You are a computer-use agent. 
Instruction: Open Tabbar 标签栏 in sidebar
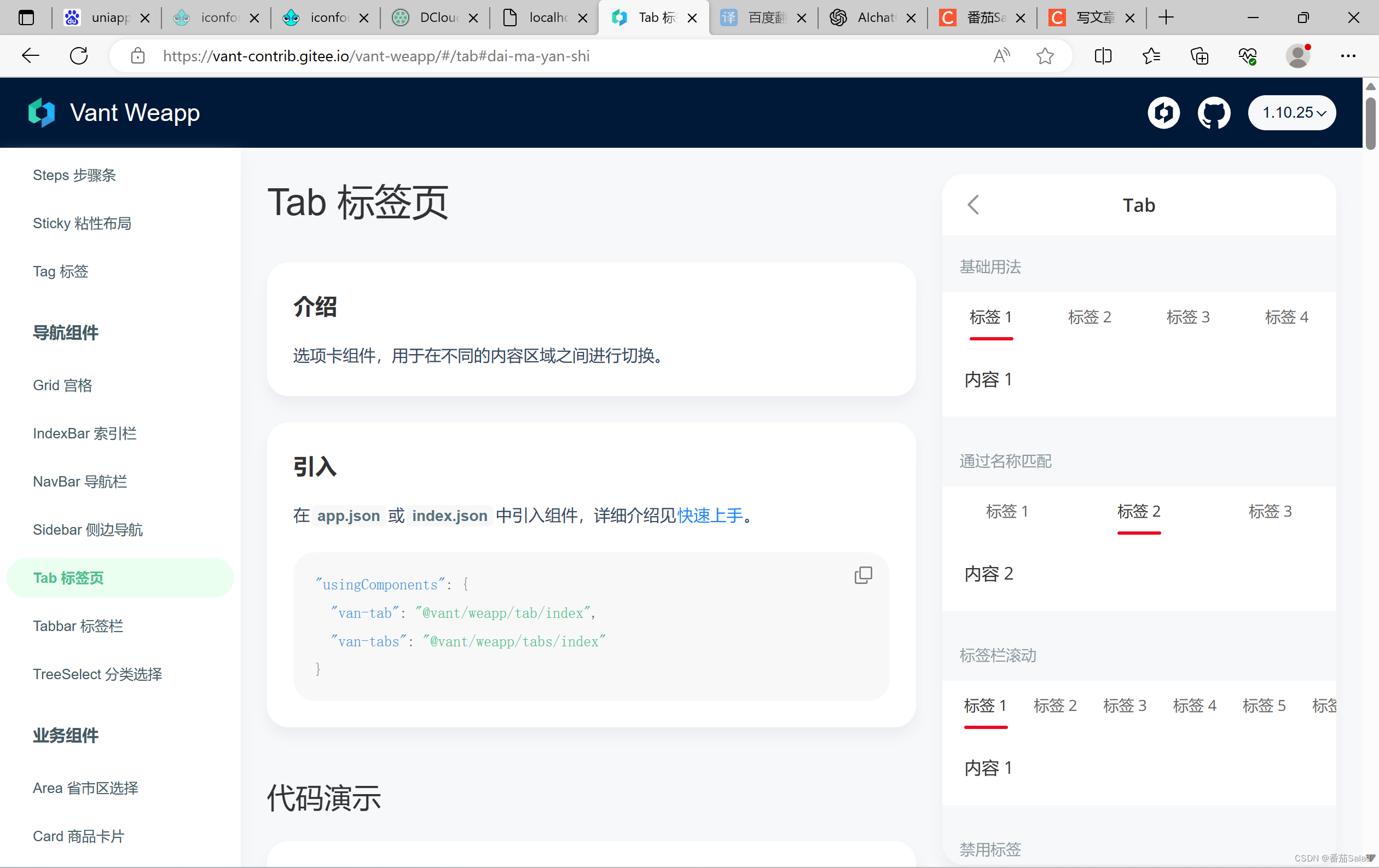[78, 626]
